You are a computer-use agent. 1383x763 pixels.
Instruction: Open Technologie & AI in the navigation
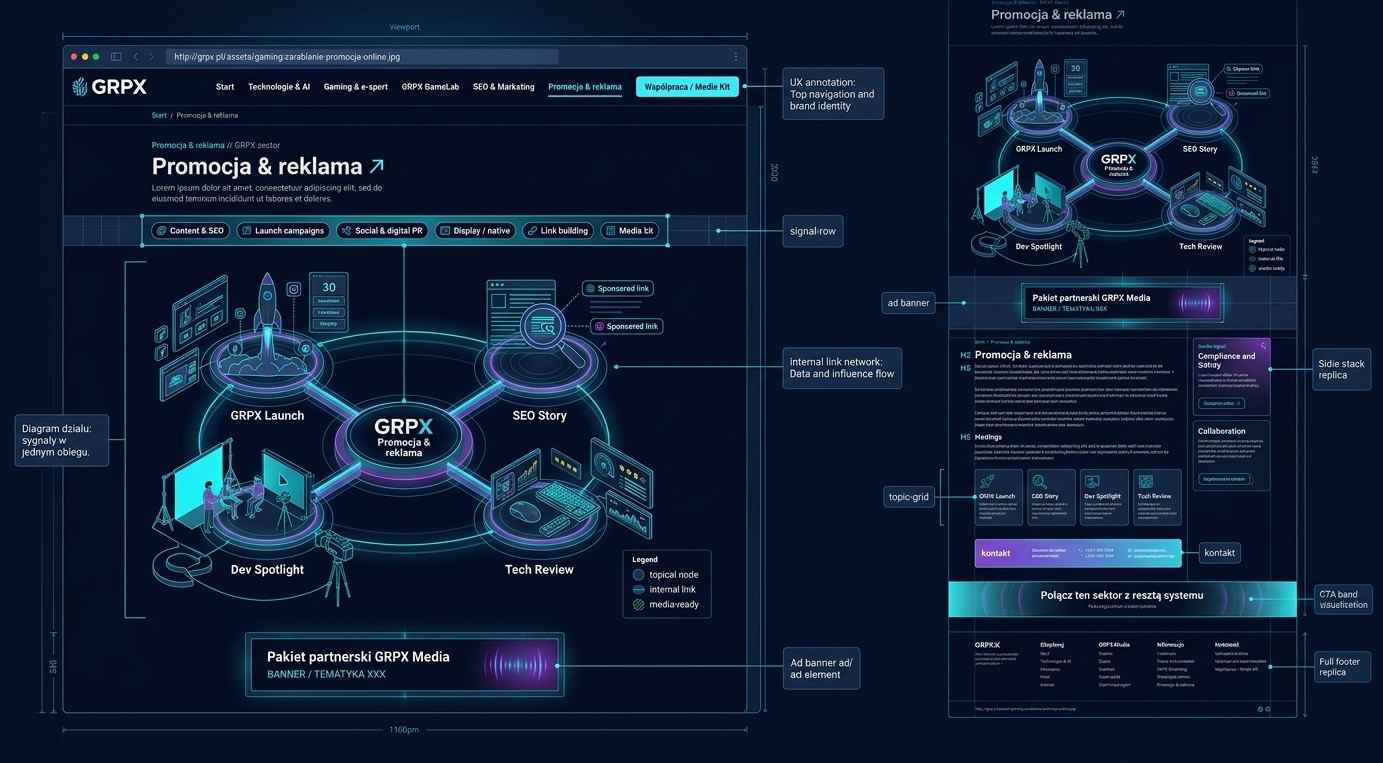[279, 87]
